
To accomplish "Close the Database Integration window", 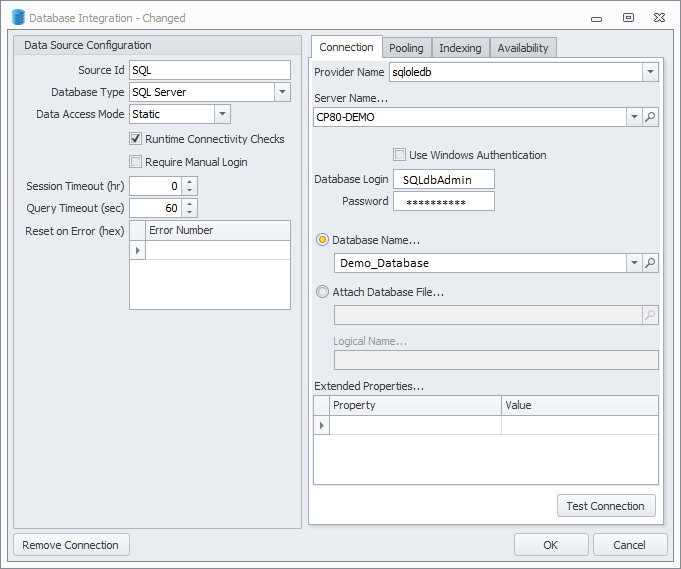I will (659, 17).
